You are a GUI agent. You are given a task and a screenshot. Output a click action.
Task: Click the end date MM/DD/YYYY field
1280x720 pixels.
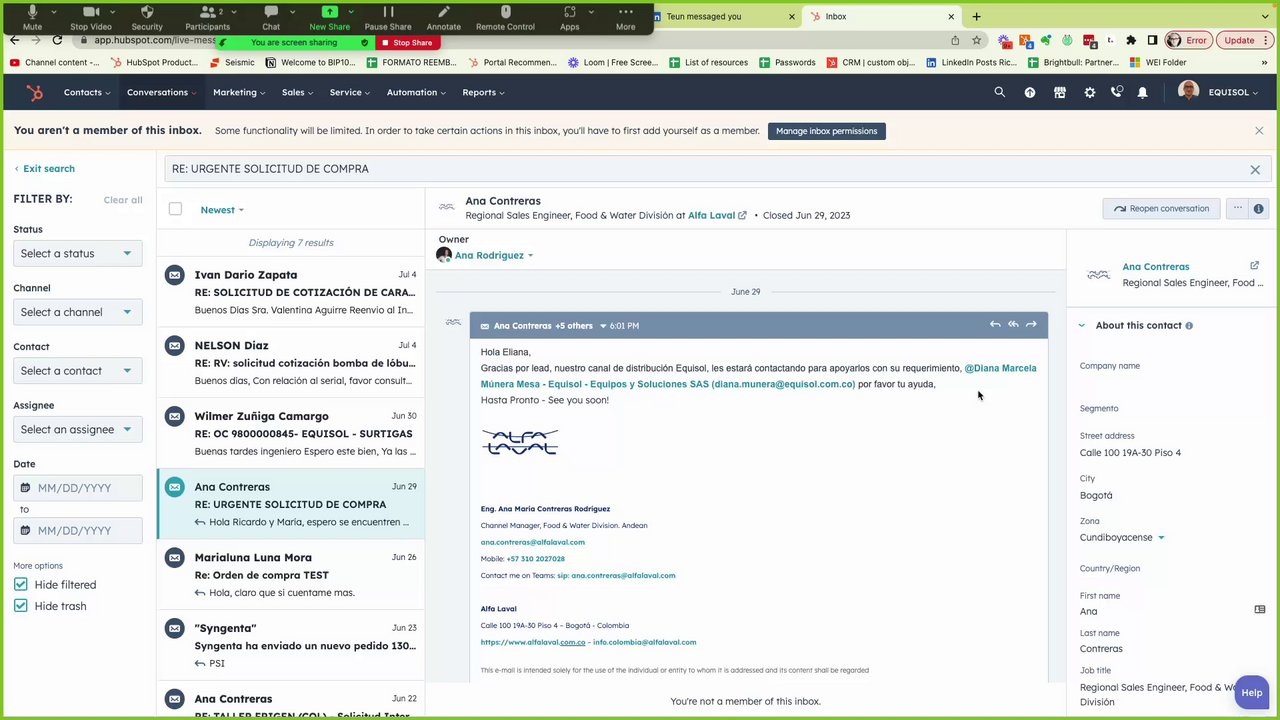click(78, 530)
